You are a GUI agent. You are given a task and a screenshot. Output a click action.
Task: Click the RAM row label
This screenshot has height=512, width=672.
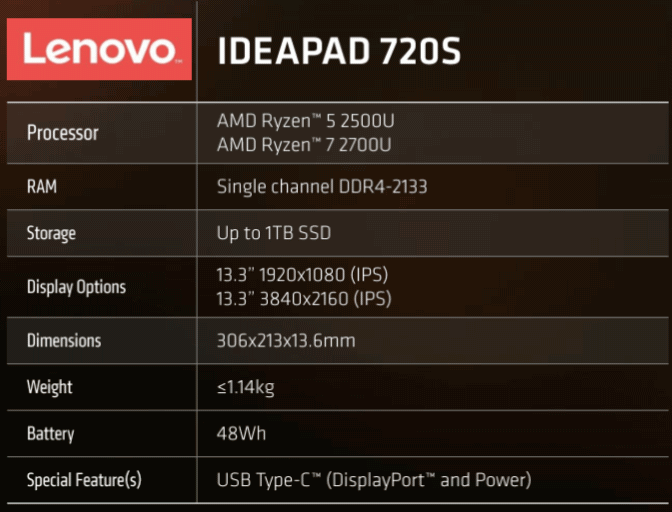42,186
